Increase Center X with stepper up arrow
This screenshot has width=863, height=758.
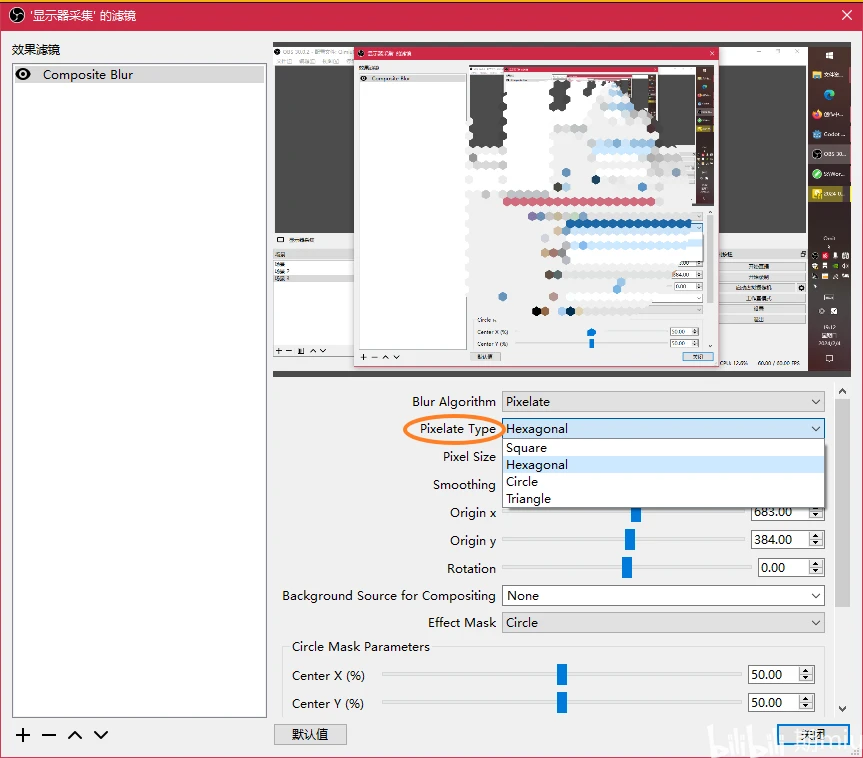pyautogui.click(x=806, y=670)
